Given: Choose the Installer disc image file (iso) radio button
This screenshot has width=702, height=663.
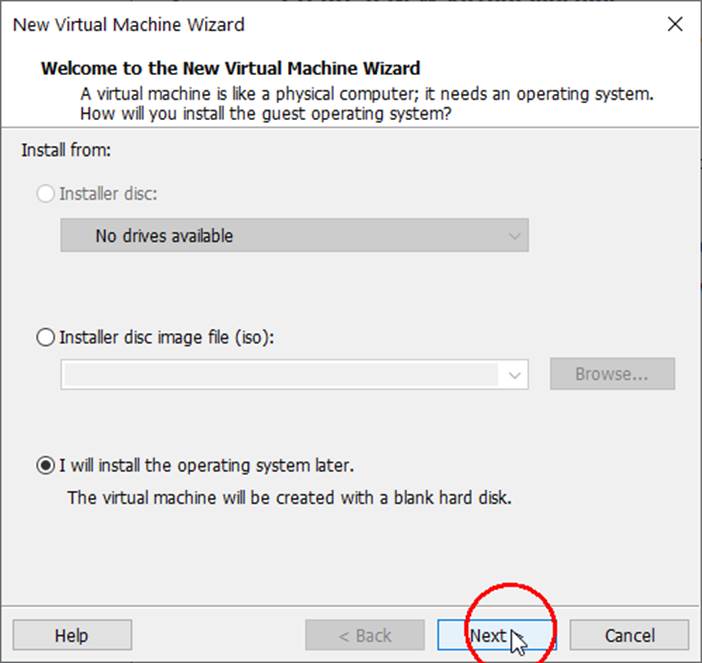Looking at the screenshot, I should tap(46, 337).
